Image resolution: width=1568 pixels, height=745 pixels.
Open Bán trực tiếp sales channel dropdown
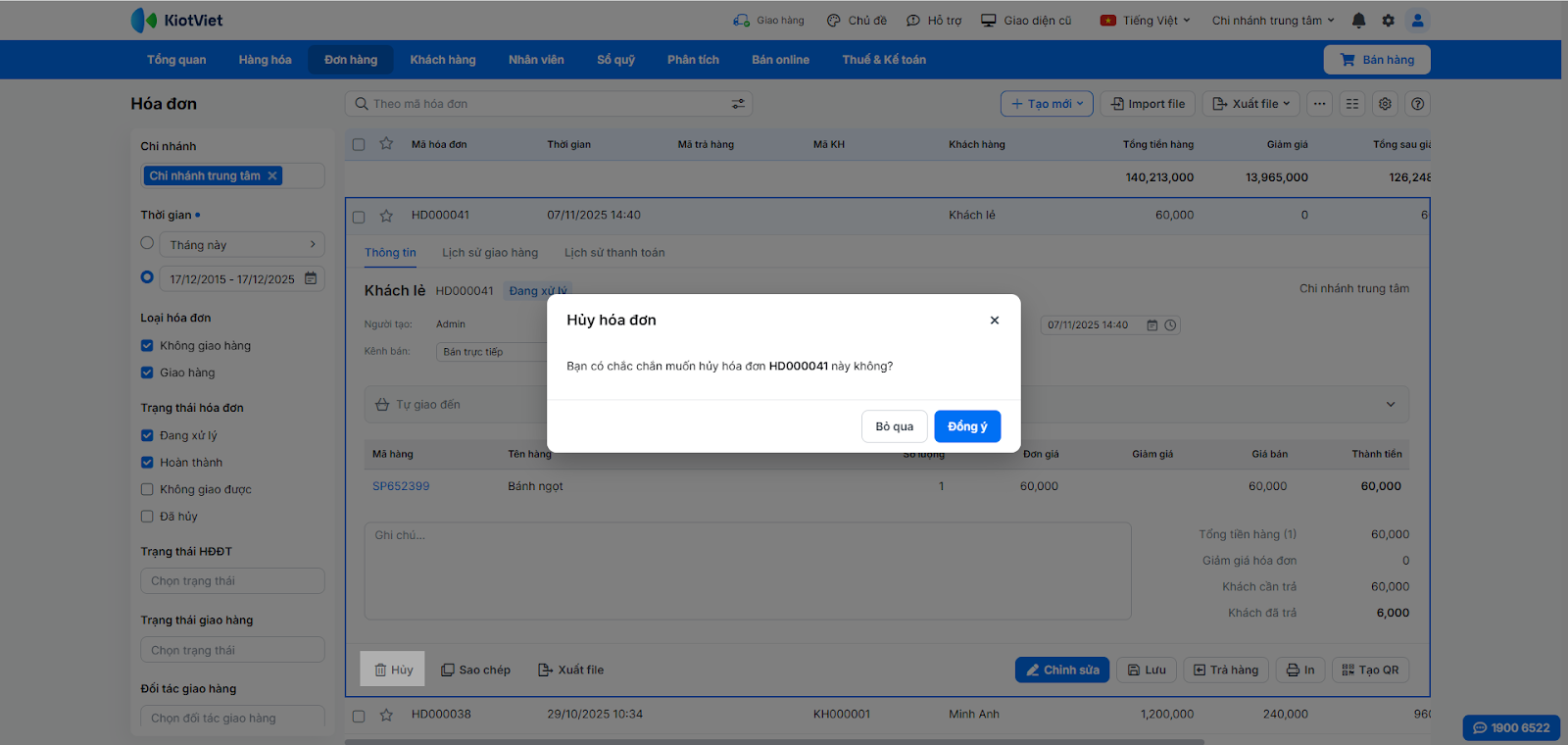click(491, 352)
